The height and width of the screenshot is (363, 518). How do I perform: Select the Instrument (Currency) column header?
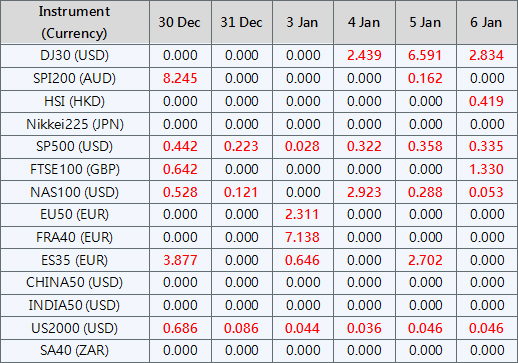[75, 22]
